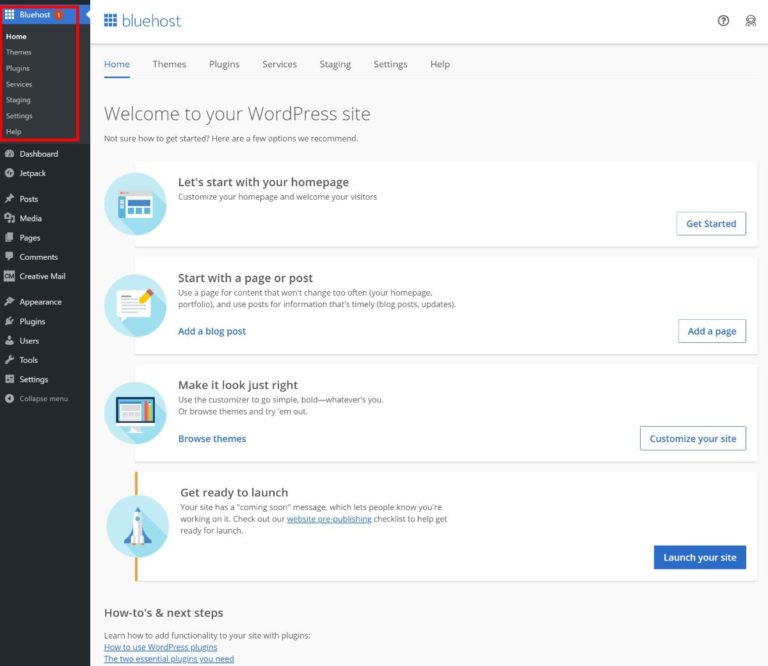This screenshot has width=768, height=666.
Task: Click the Users person icon
Action: coord(9,340)
